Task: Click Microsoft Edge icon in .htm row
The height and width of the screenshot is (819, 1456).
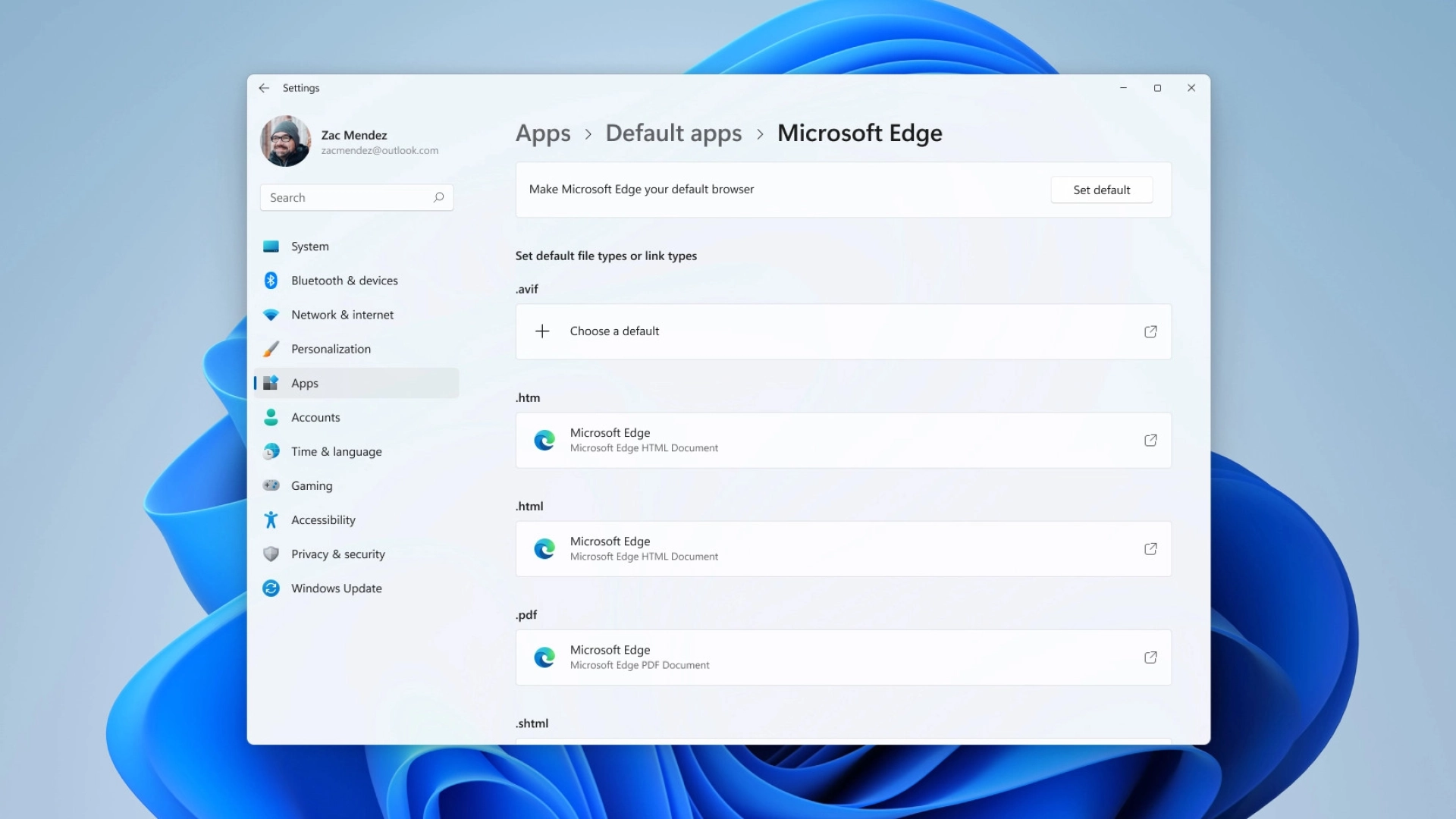Action: [544, 440]
